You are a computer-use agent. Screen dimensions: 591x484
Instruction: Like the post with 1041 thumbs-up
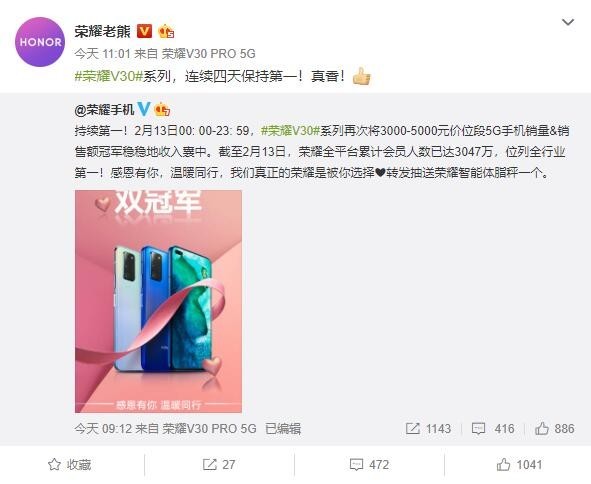point(519,464)
